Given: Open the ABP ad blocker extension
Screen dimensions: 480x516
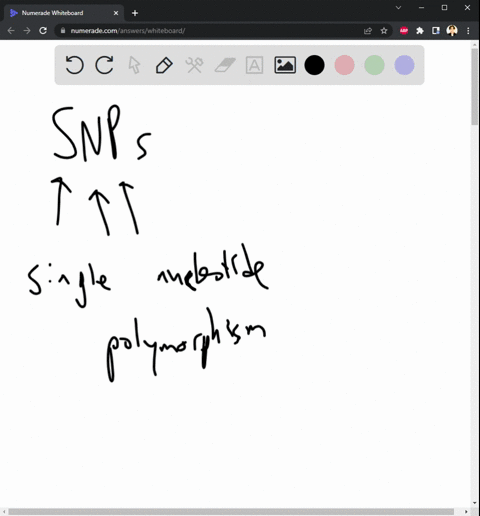Looking at the screenshot, I should [x=404, y=31].
